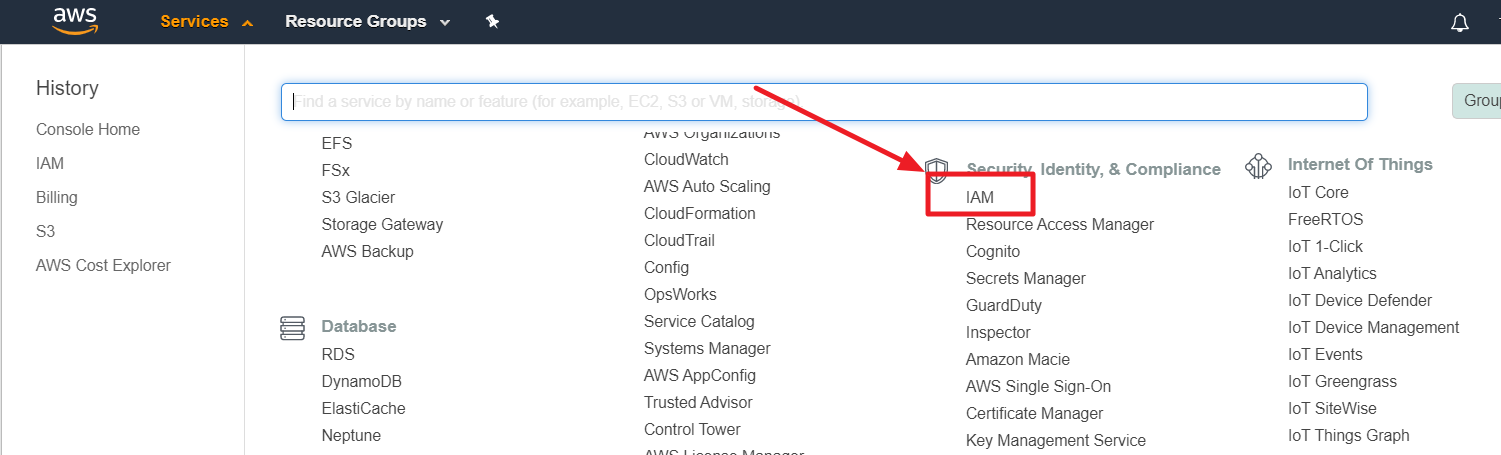The height and width of the screenshot is (455, 1501).
Task: Select Billing in the History list
Action: pos(57,198)
